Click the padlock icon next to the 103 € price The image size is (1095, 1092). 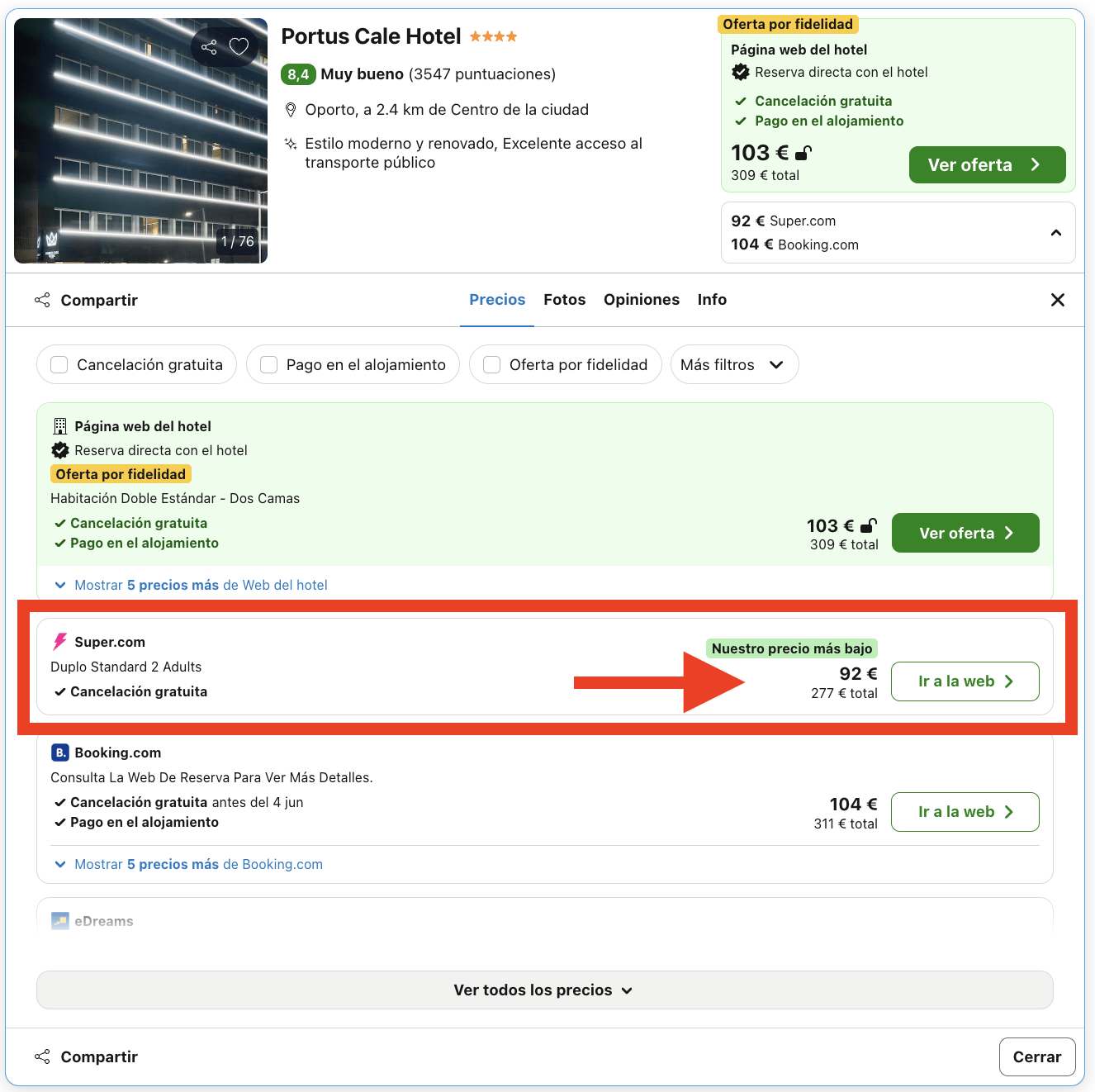click(x=802, y=153)
